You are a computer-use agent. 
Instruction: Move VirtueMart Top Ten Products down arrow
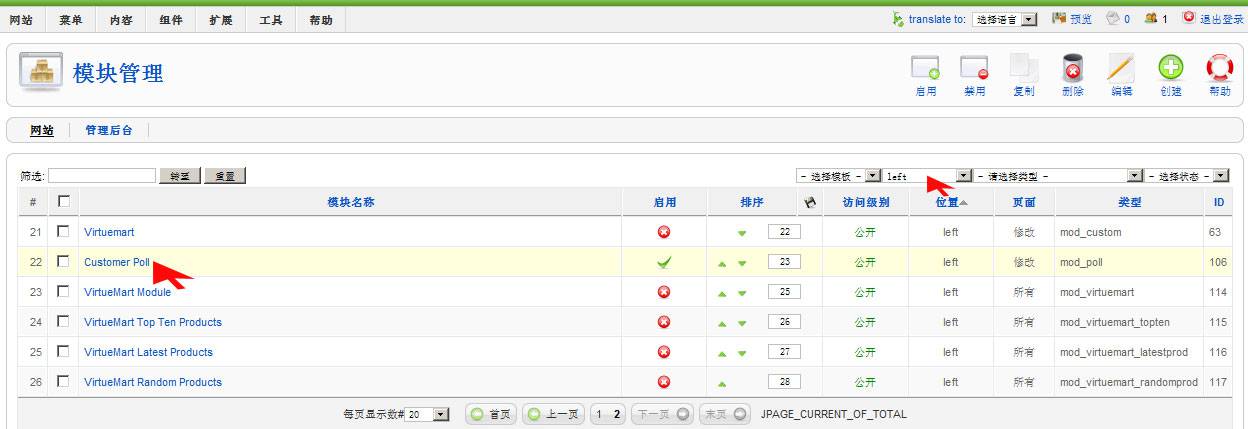[x=742, y=323]
